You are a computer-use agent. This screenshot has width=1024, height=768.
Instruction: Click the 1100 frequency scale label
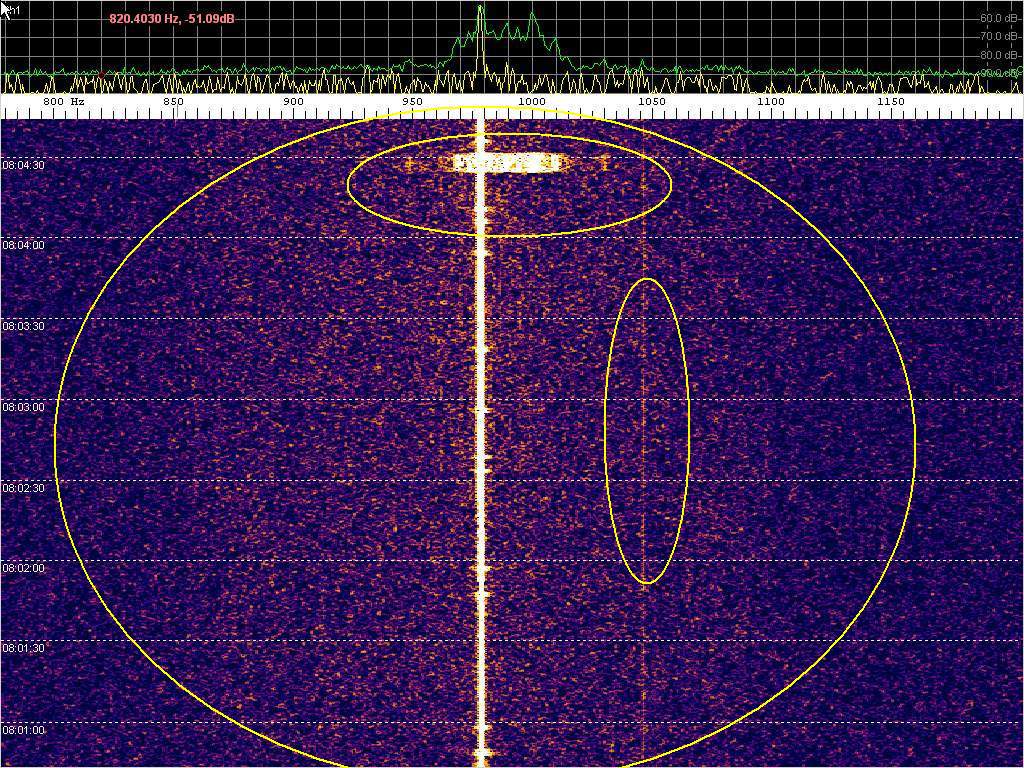(x=770, y=102)
